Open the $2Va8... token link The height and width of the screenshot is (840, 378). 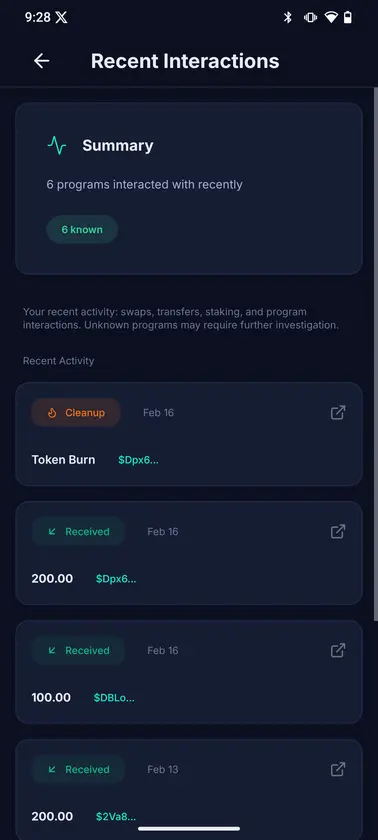point(116,816)
